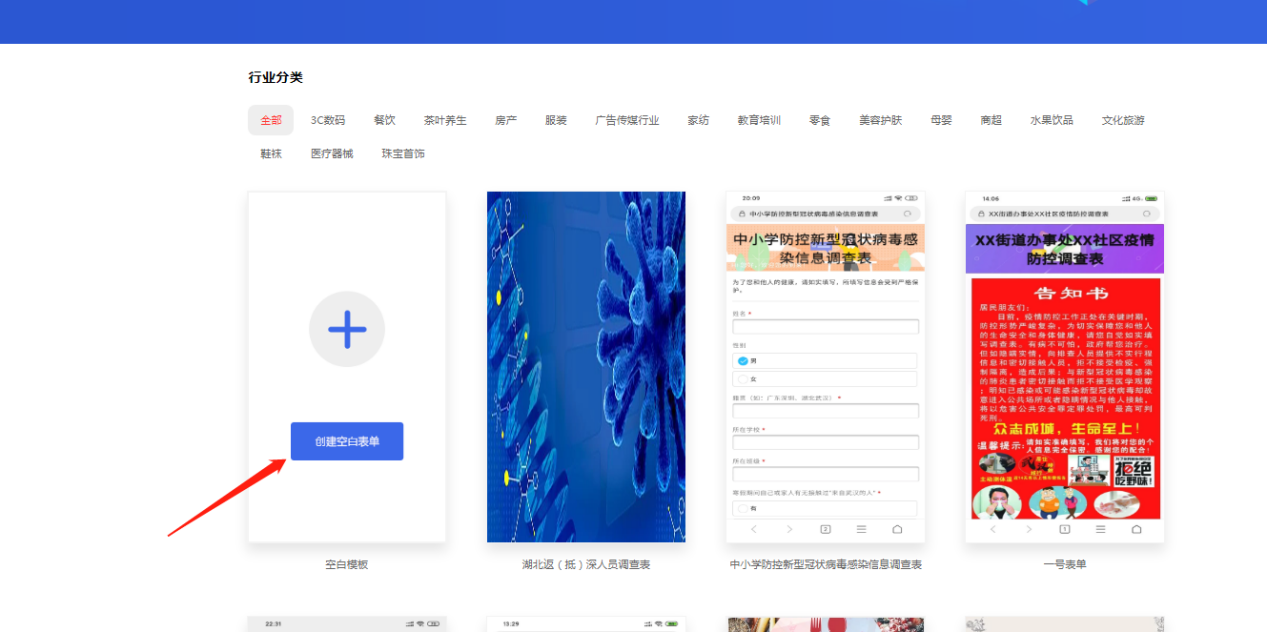Open the 文化旅游 category

pyautogui.click(x=1123, y=120)
